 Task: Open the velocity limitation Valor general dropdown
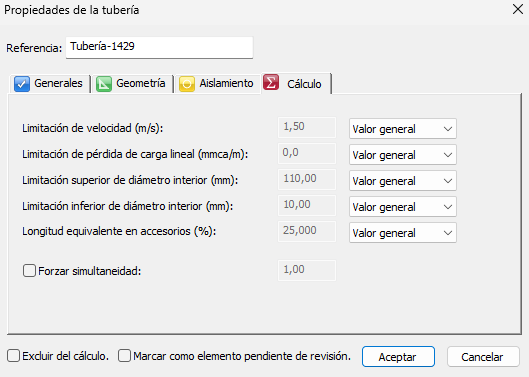[403, 129]
